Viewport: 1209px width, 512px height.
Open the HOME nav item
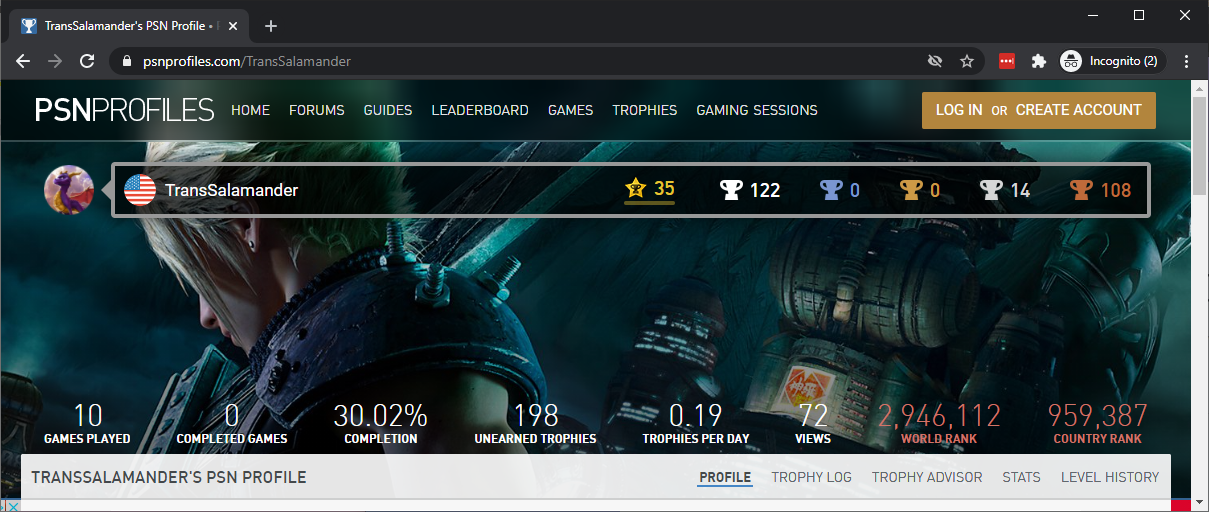[x=250, y=110]
